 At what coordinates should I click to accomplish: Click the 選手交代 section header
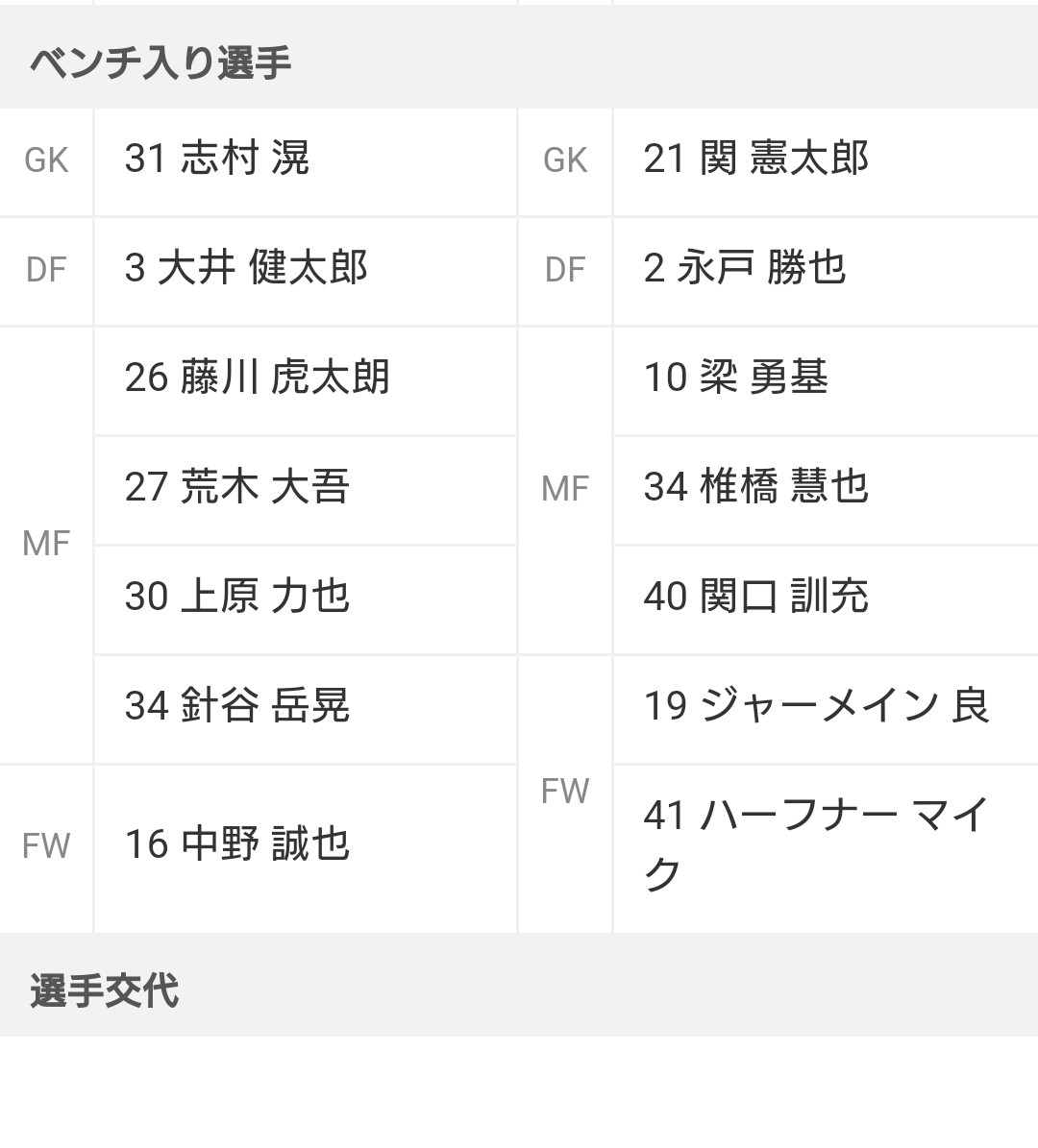pos(105,991)
